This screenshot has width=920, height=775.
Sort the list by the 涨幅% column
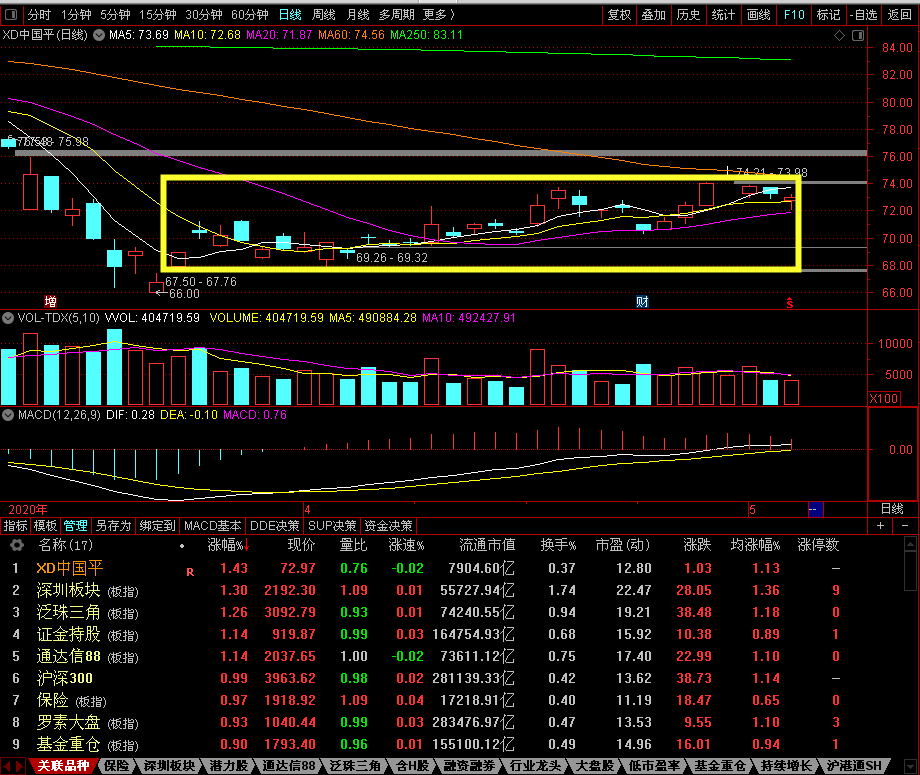(x=229, y=545)
